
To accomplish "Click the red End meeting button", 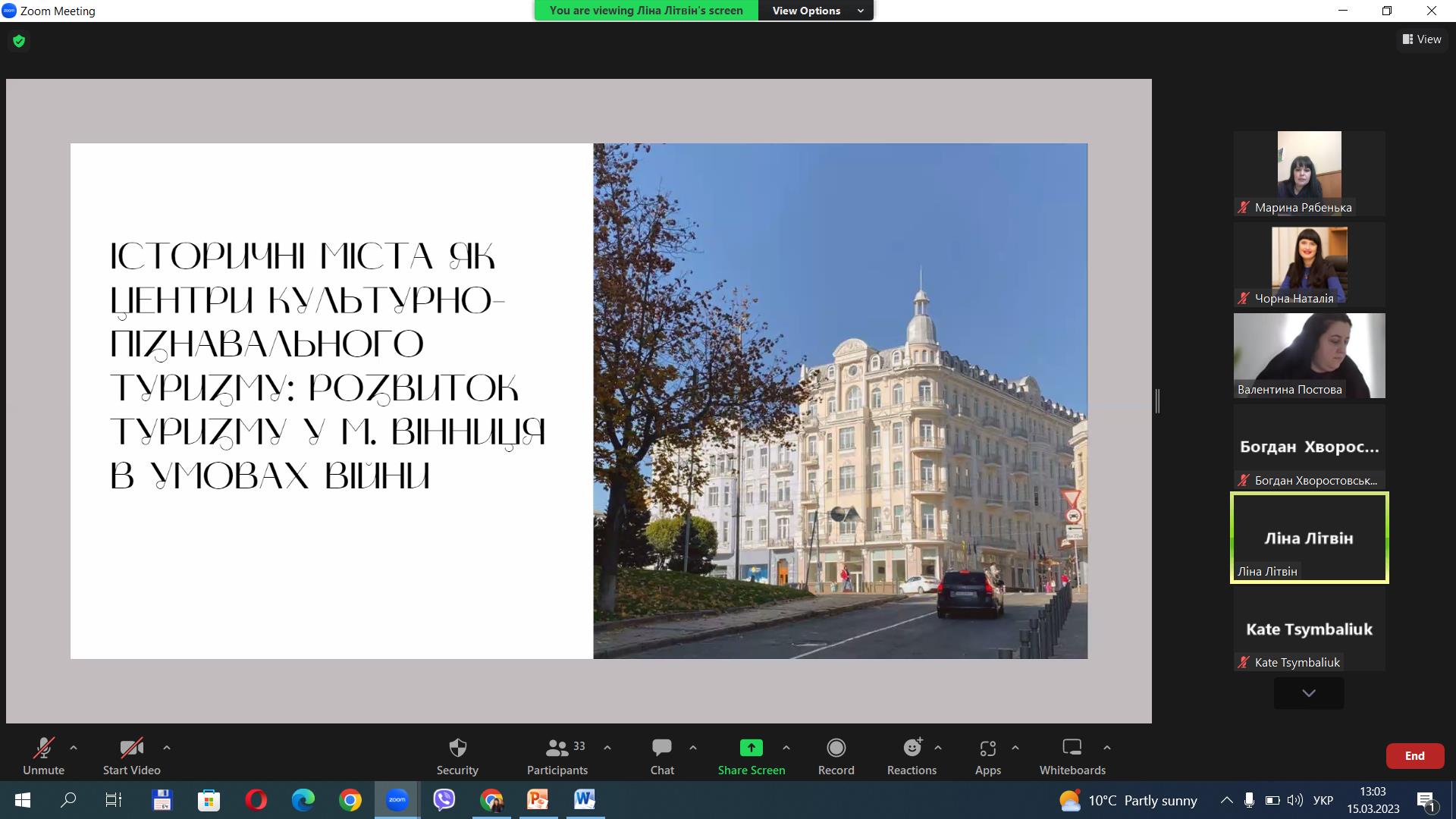I will [1414, 755].
